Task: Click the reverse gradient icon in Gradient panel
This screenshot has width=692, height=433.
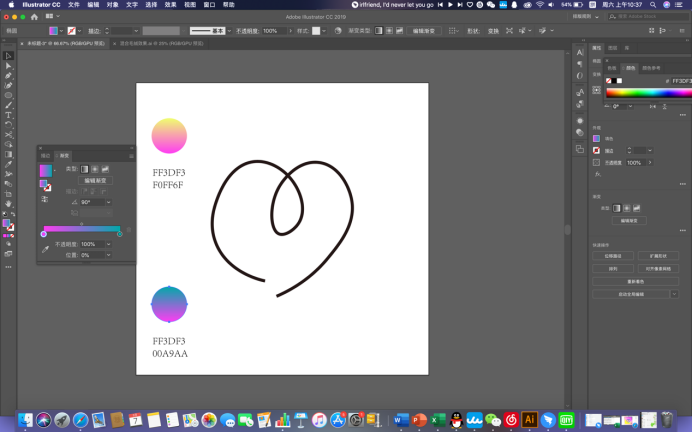Action: coord(45,200)
